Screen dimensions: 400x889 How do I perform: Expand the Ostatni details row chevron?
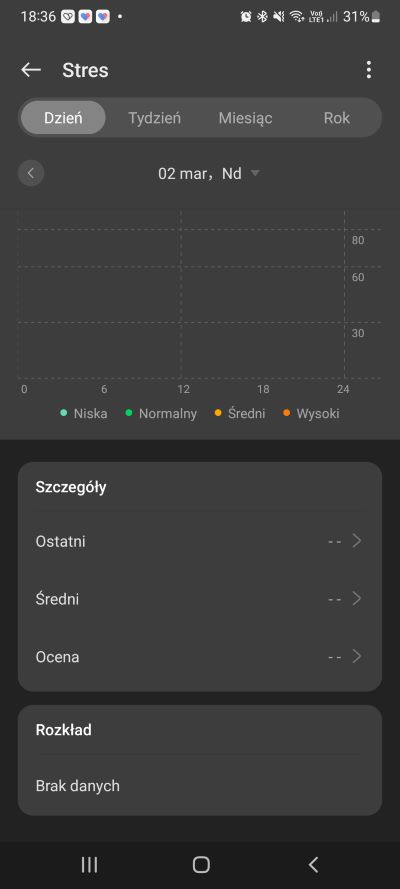pyautogui.click(x=357, y=541)
